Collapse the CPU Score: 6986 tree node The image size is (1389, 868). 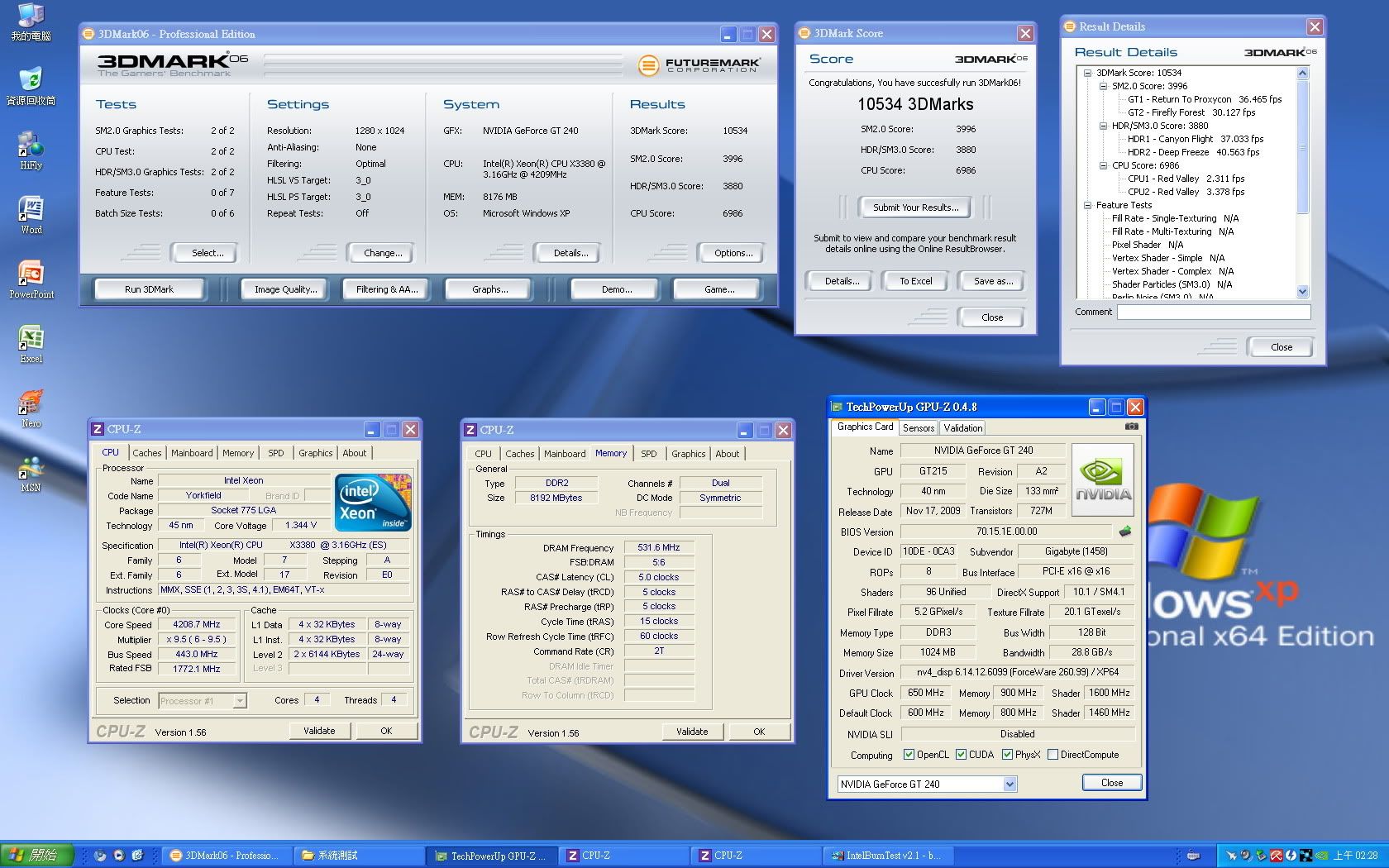tap(1103, 165)
